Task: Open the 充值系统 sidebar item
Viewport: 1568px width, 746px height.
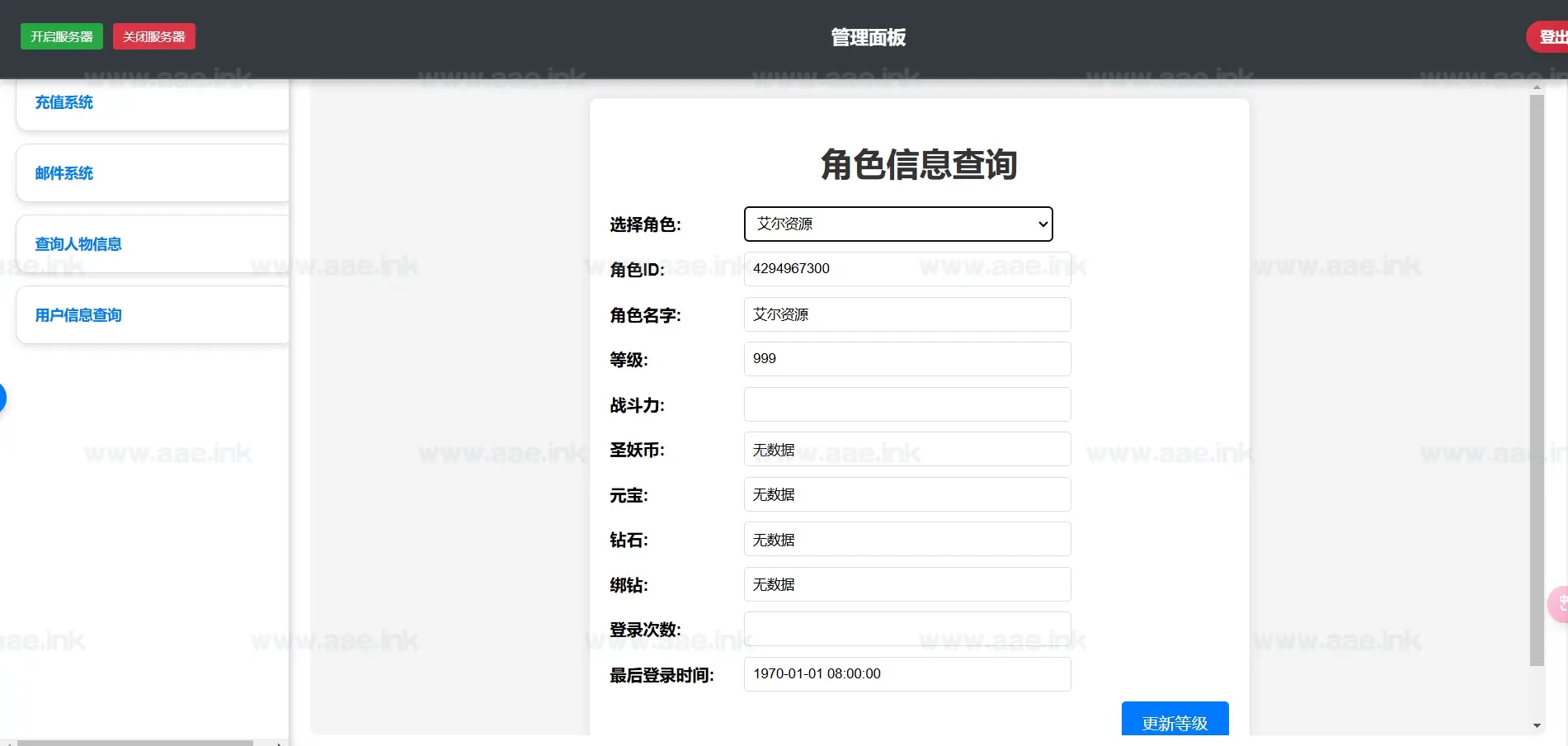Action: pyautogui.click(x=64, y=102)
